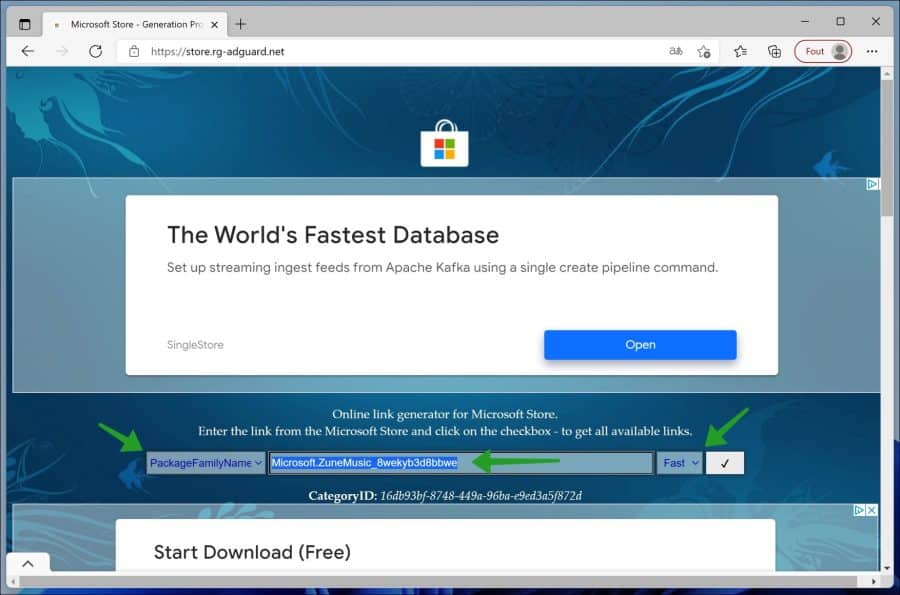
Task: Click the forward navigation arrow
Action: point(62,51)
